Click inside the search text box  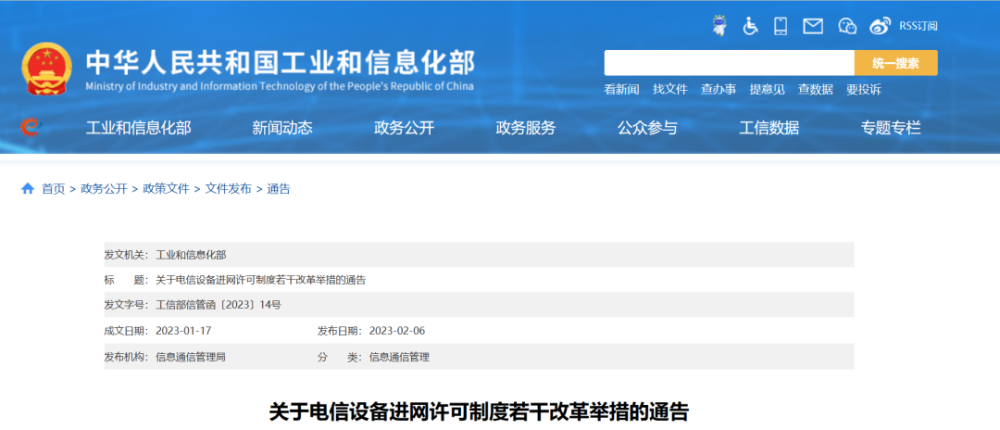point(728,63)
